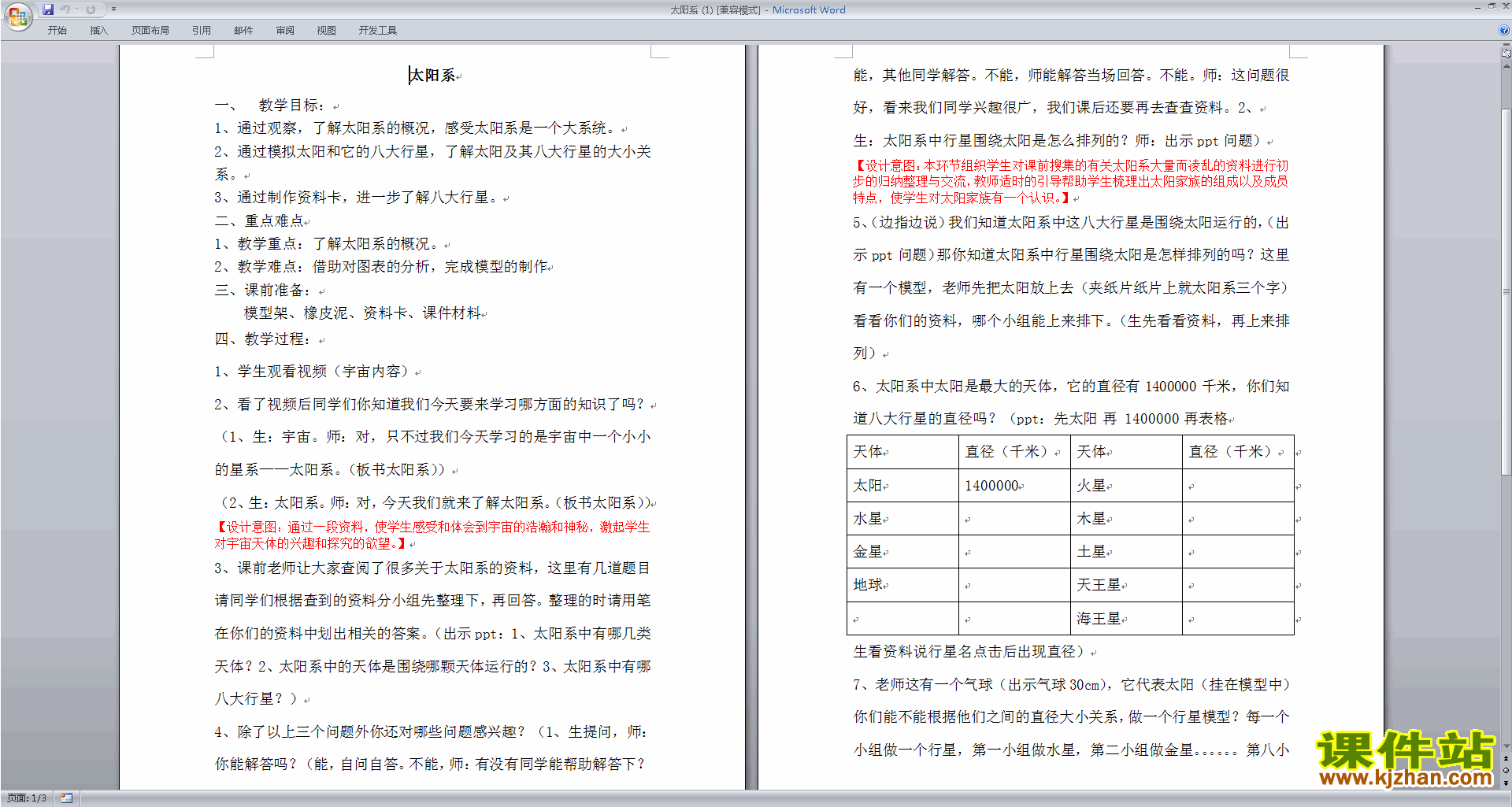Click table cell 太阳
Viewport: 1512px width, 807px height.
[902, 486]
